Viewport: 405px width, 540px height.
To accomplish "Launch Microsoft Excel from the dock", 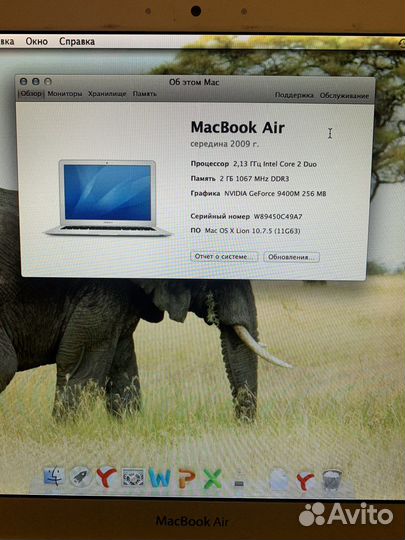I will (x=212, y=479).
